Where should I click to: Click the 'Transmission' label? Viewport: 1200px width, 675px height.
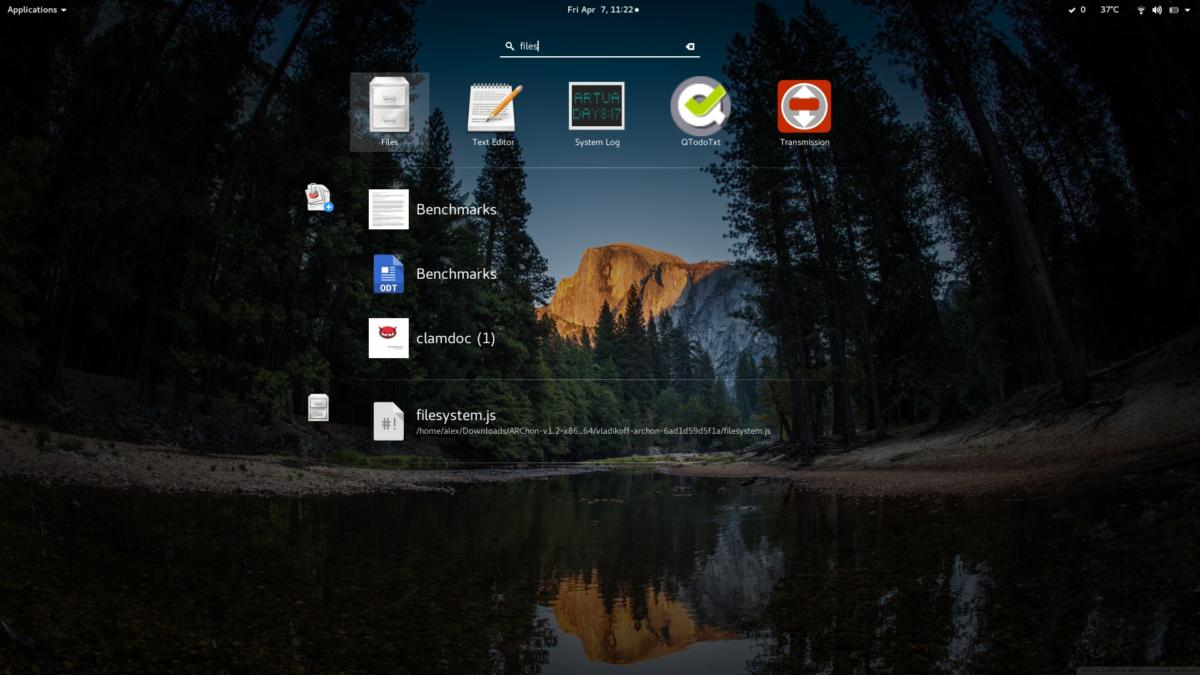point(804,142)
